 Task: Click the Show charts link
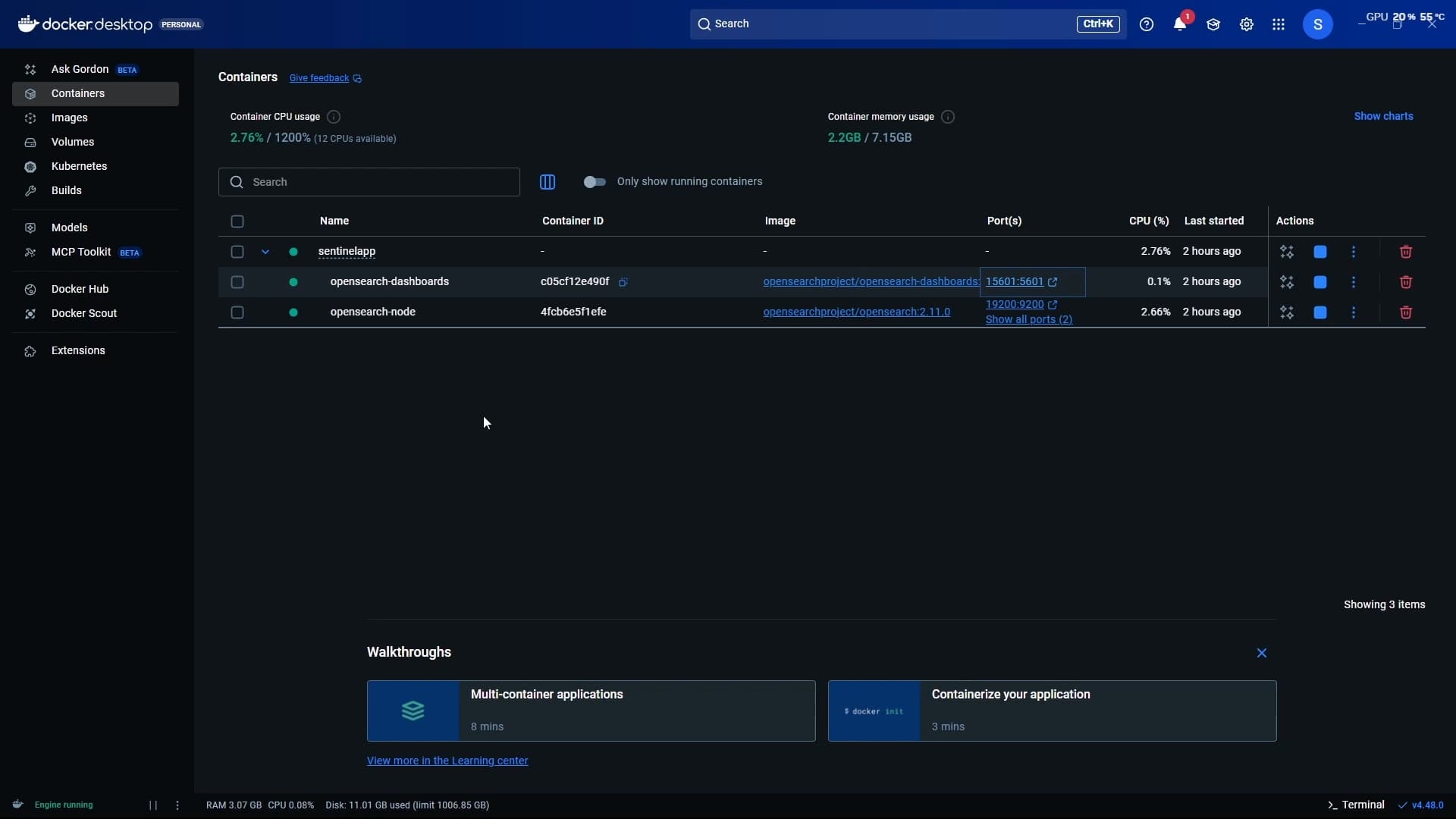[1383, 116]
